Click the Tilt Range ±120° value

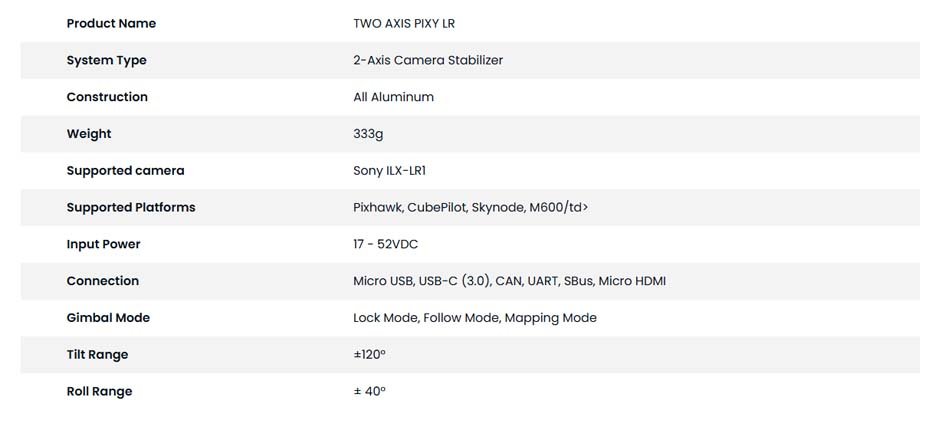[x=369, y=355]
